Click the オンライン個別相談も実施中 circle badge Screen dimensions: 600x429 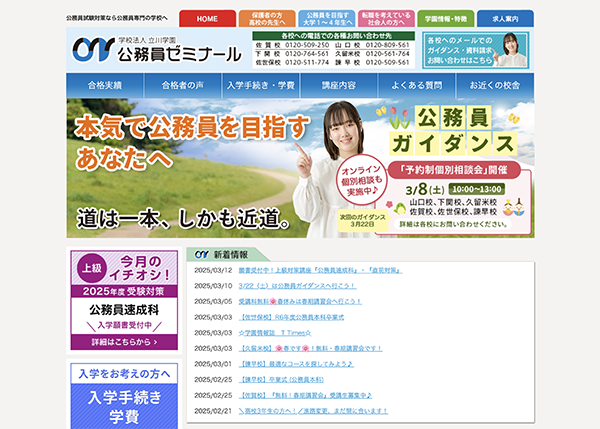pos(362,180)
